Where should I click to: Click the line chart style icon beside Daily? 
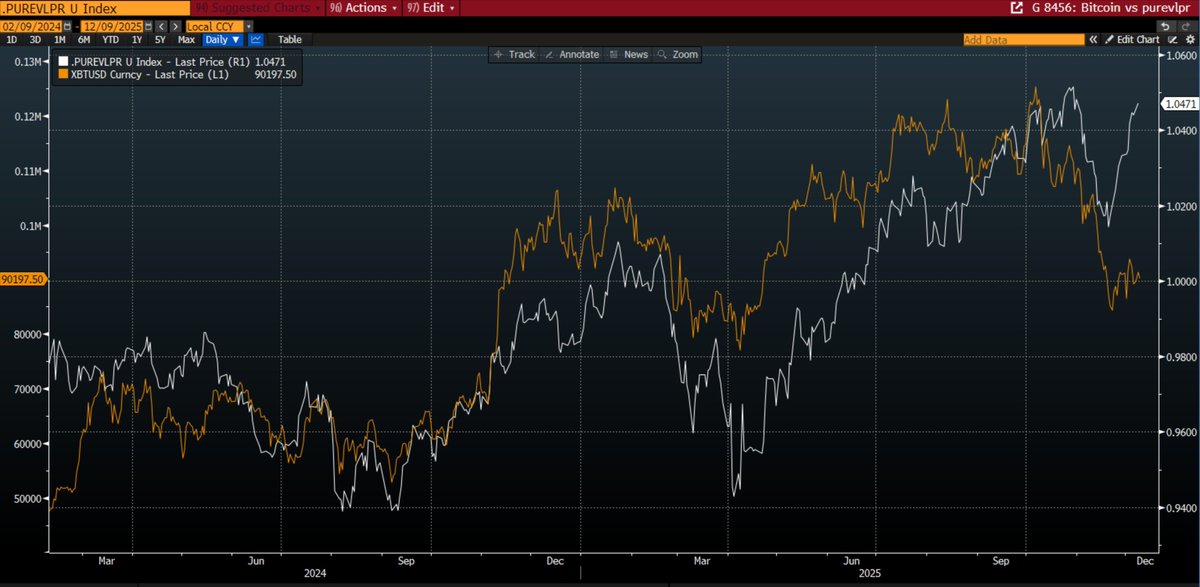tap(256, 39)
